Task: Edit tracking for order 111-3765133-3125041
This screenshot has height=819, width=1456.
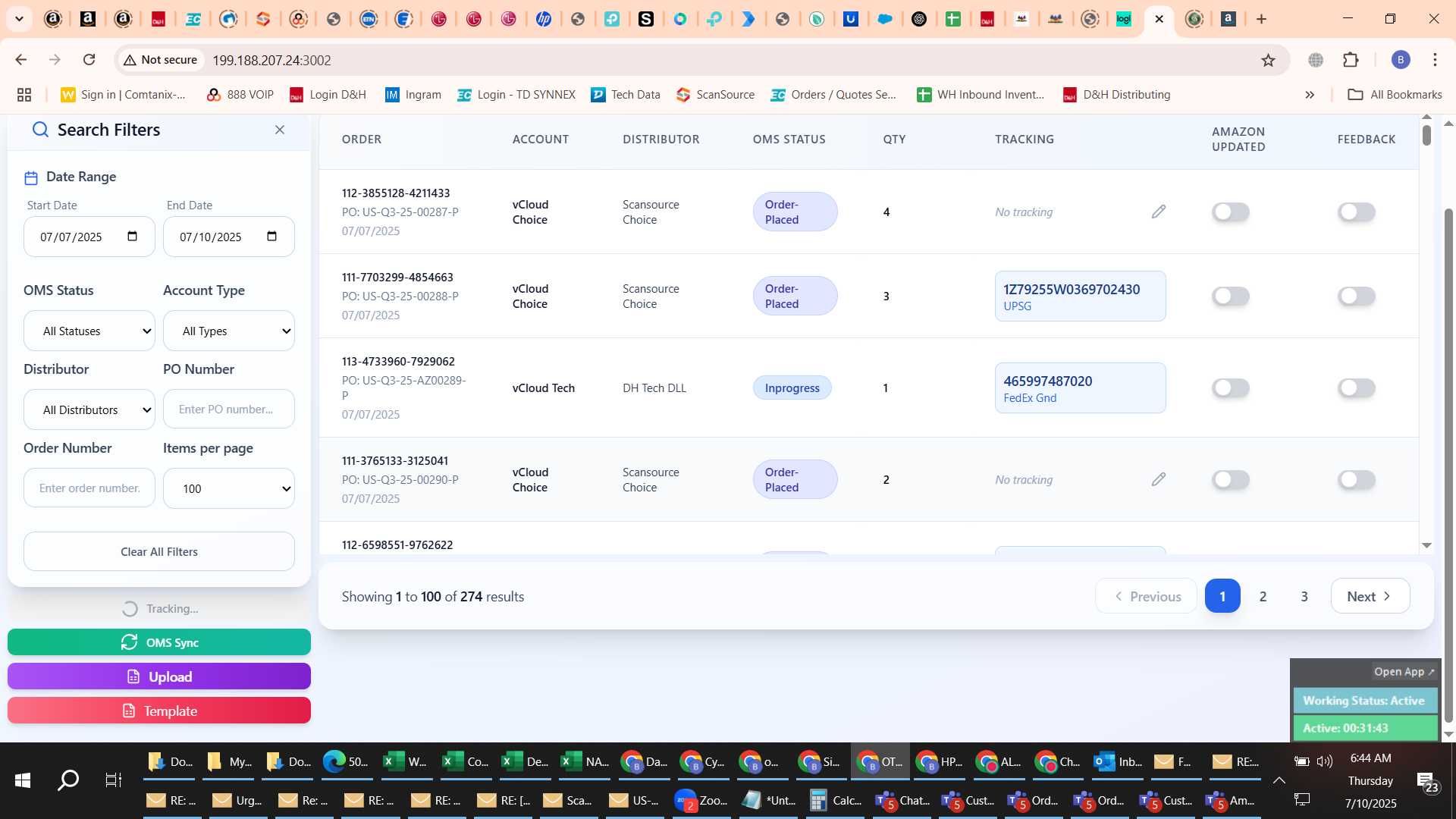Action: click(x=1159, y=479)
